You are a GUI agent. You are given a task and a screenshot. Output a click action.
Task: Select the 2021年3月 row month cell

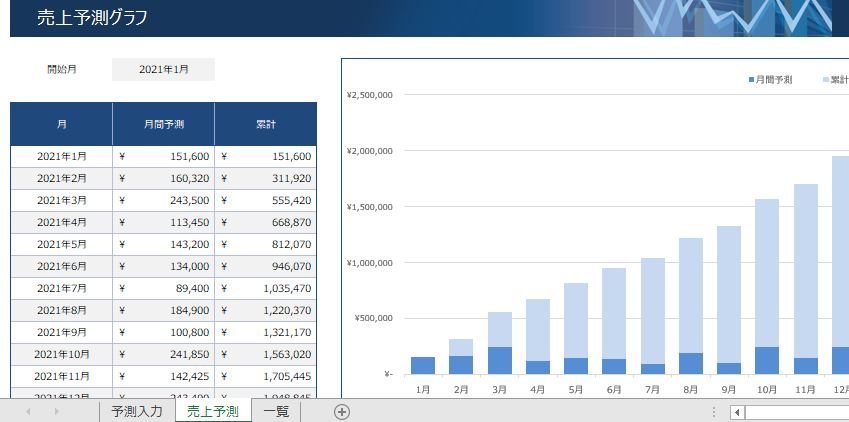62,200
